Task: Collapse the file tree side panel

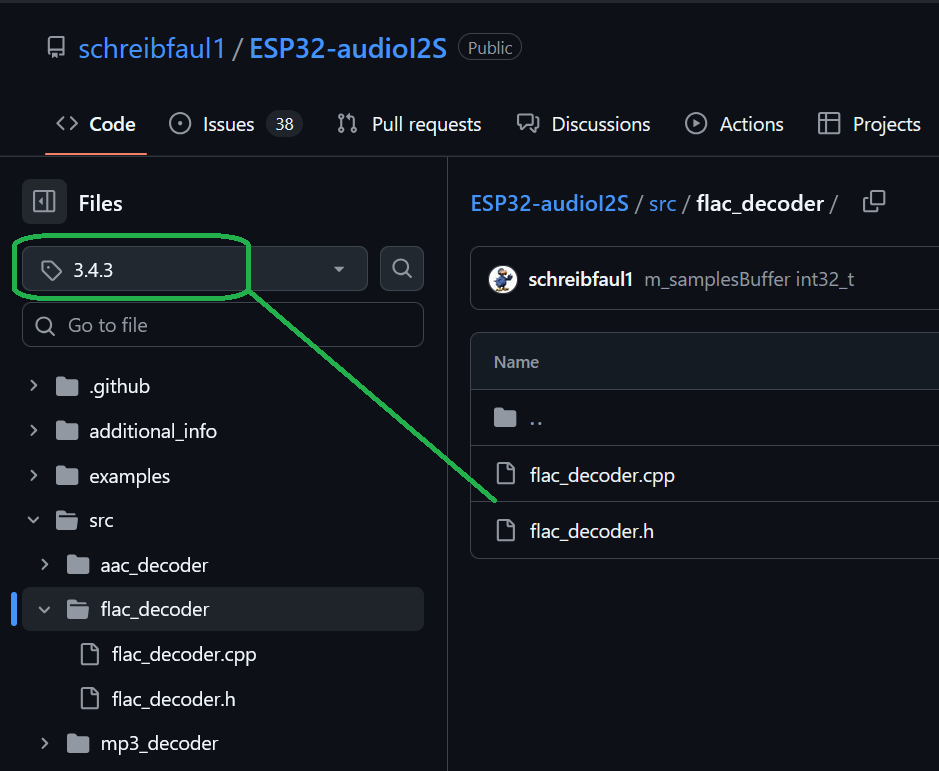Action: (x=44, y=202)
